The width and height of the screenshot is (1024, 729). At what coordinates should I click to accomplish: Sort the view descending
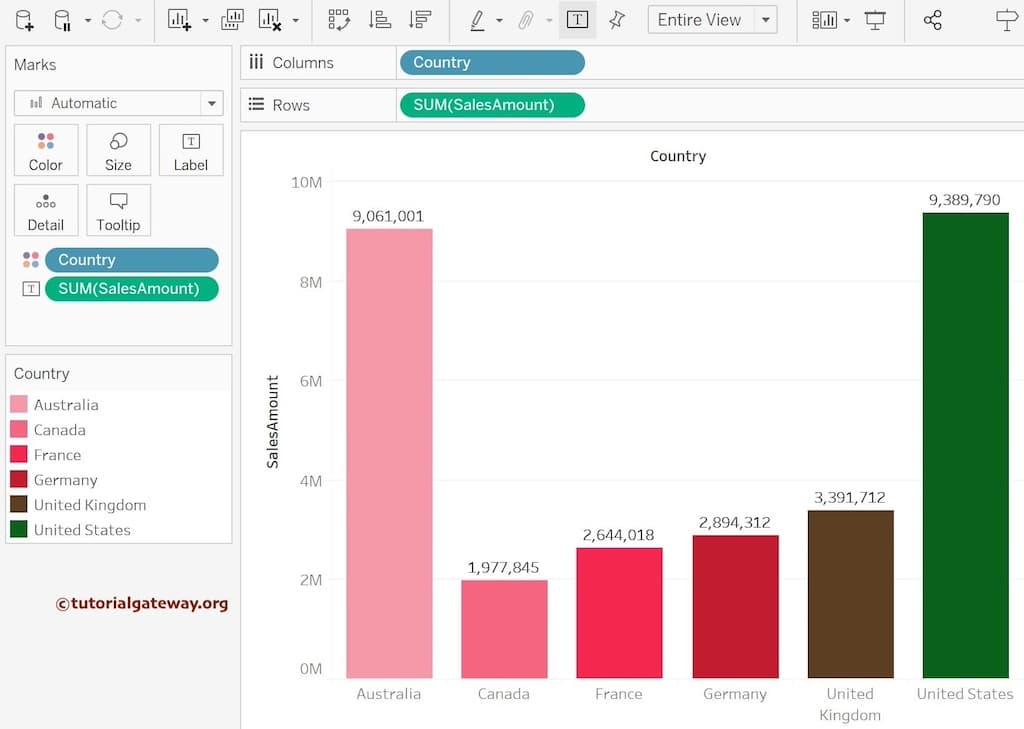coord(420,19)
